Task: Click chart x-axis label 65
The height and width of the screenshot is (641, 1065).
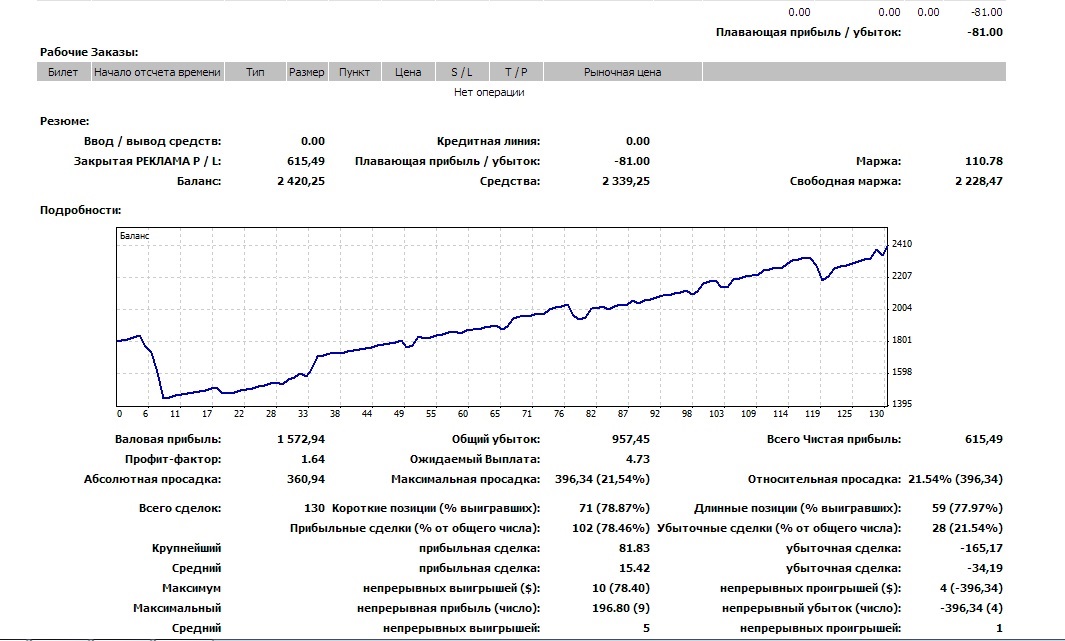Action: (x=495, y=414)
